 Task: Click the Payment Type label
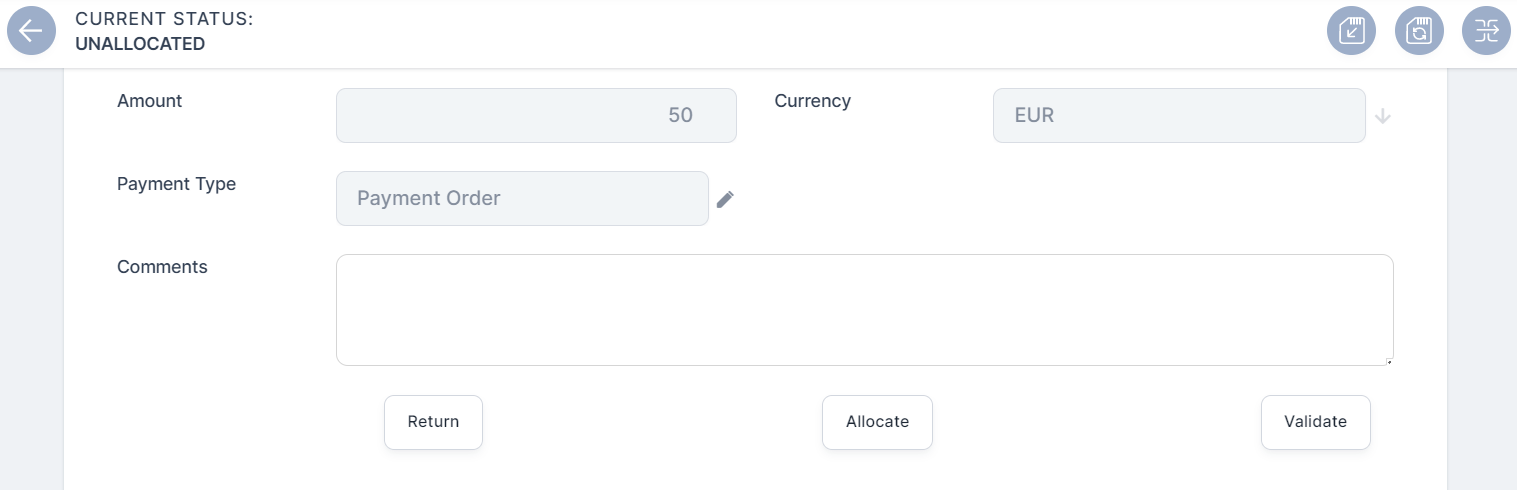[x=176, y=184]
